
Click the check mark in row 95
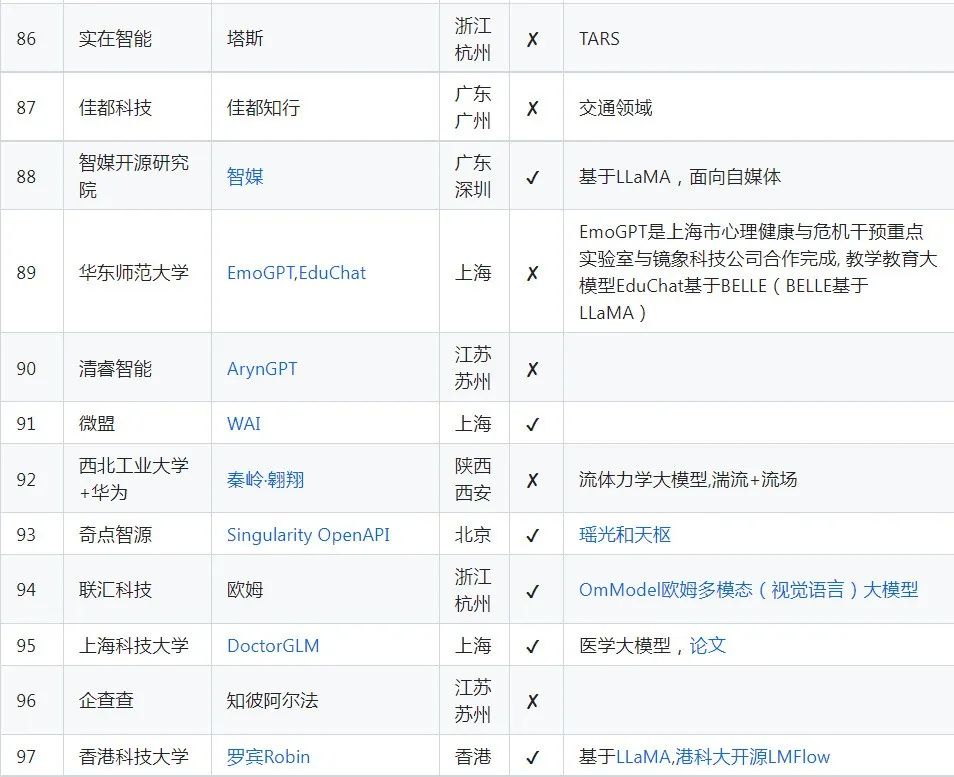532,646
